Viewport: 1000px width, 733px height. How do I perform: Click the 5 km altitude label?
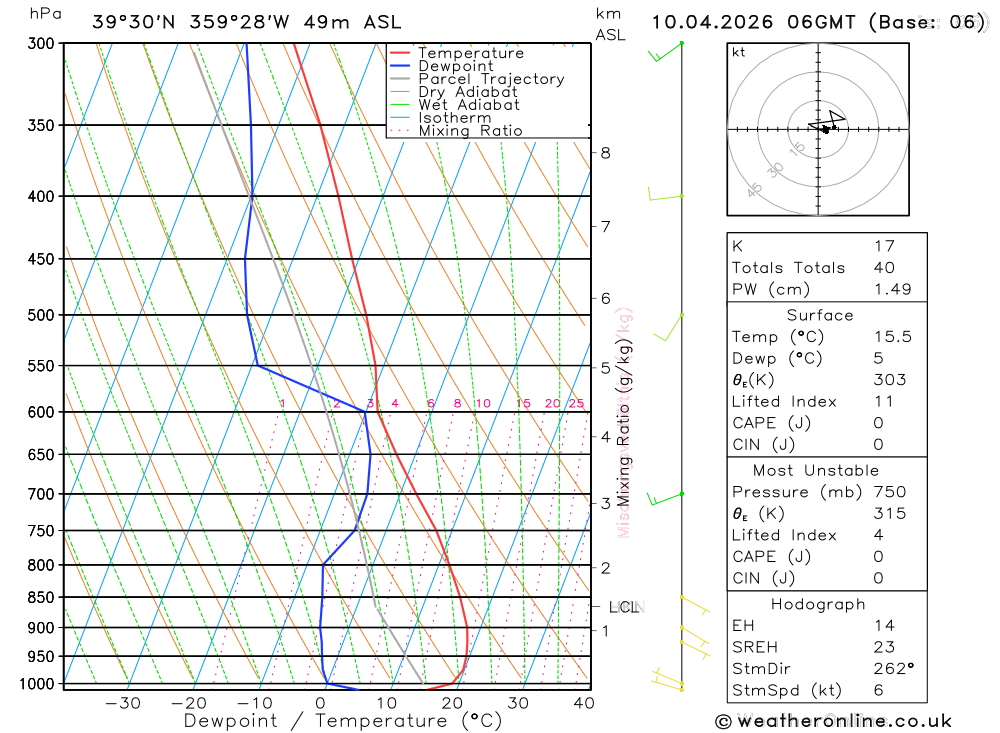(605, 368)
